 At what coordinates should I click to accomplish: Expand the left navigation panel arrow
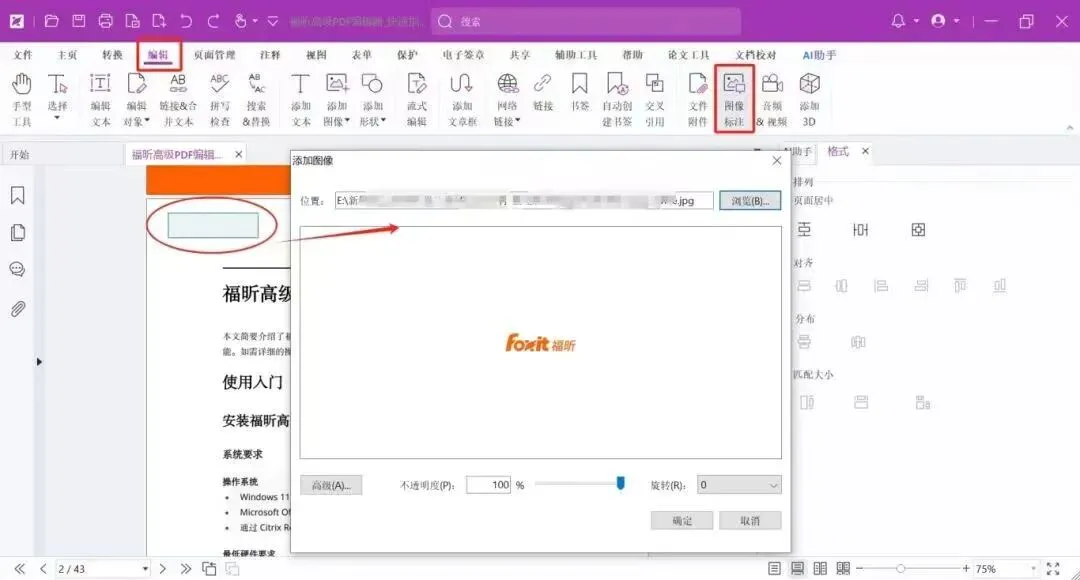point(39,362)
